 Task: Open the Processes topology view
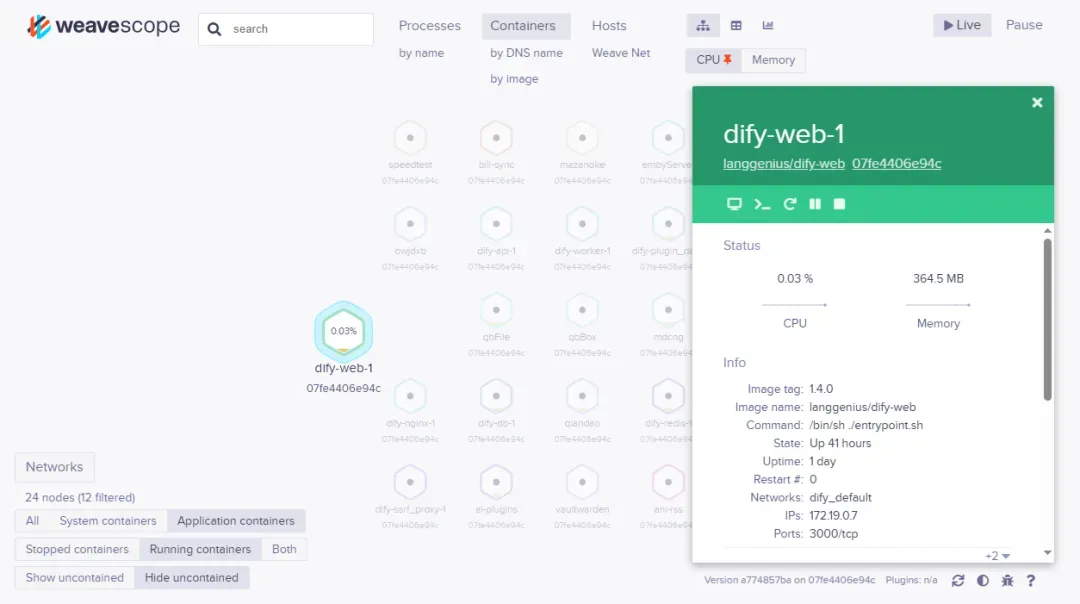tap(429, 25)
